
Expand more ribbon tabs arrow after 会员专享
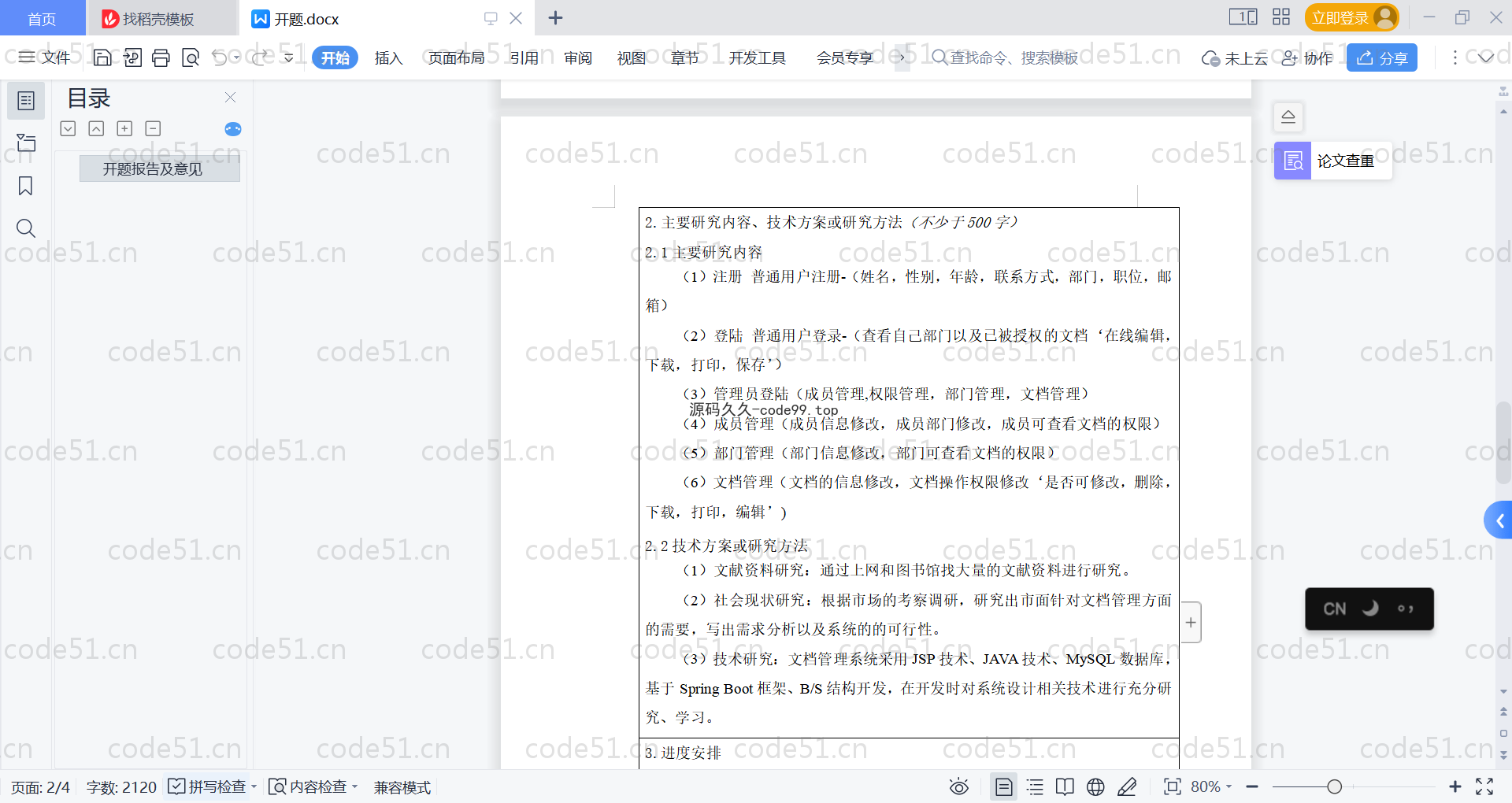tap(902, 57)
